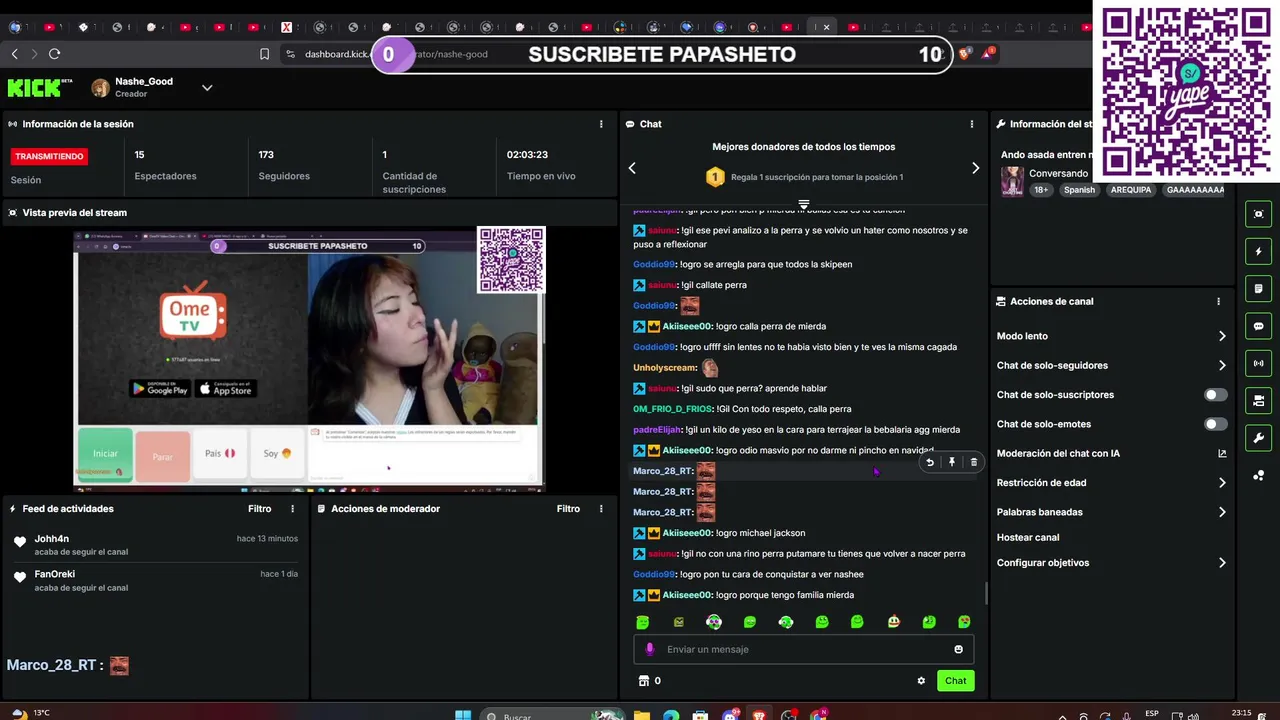Delete the hovered Marco_28_RT chat message
The width and height of the screenshot is (1280, 720).
974,462
